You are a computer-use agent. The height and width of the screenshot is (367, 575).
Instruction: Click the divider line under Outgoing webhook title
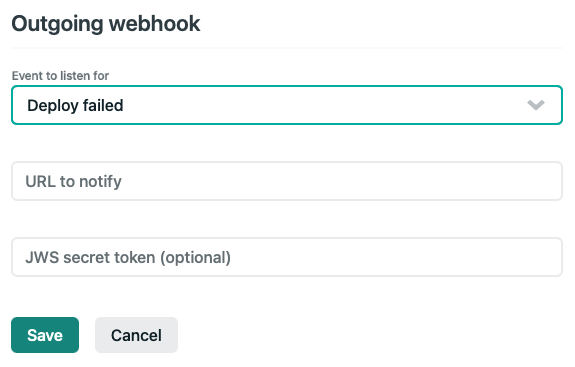coord(287,48)
